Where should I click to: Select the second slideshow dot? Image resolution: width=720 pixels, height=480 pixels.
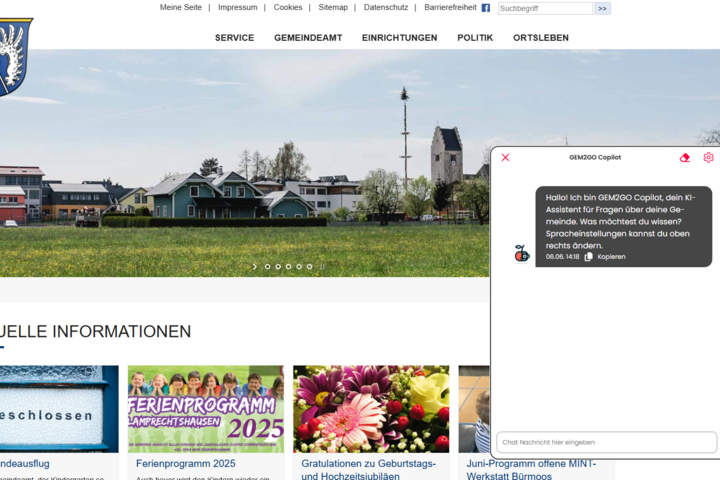click(278, 266)
